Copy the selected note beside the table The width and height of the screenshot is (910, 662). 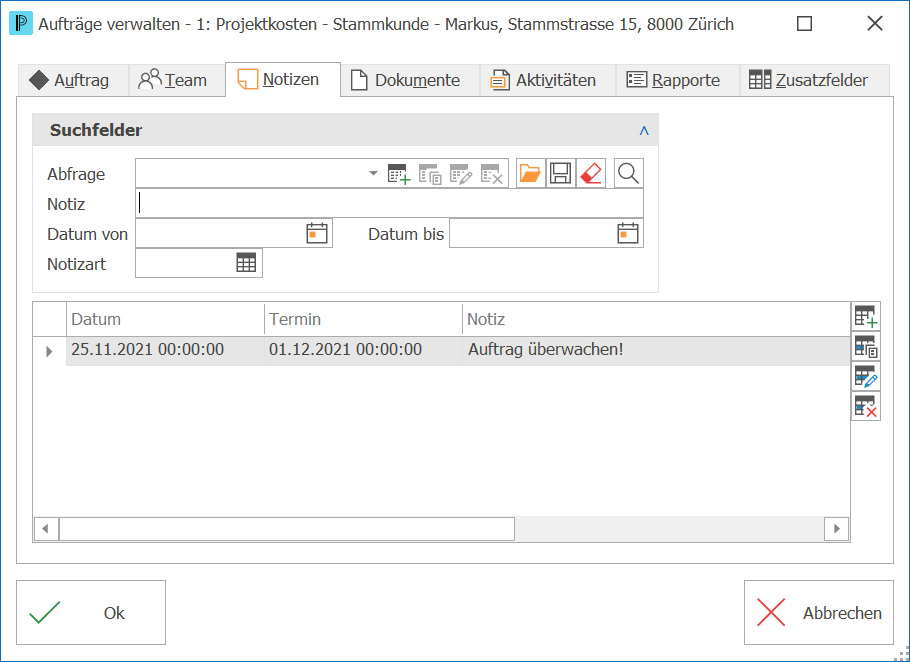pyautogui.click(x=866, y=347)
